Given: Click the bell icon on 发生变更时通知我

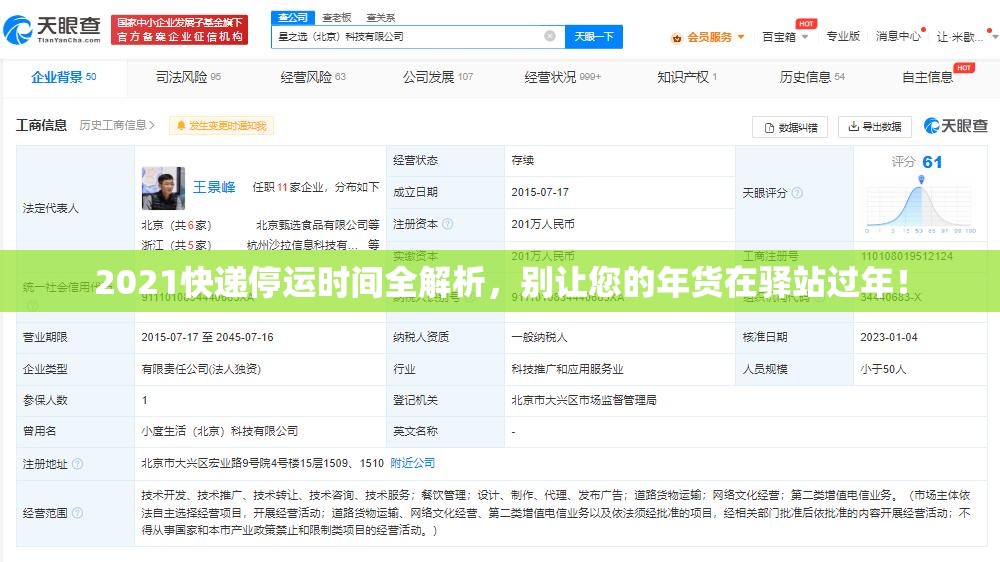Looking at the screenshot, I should pos(181,126).
